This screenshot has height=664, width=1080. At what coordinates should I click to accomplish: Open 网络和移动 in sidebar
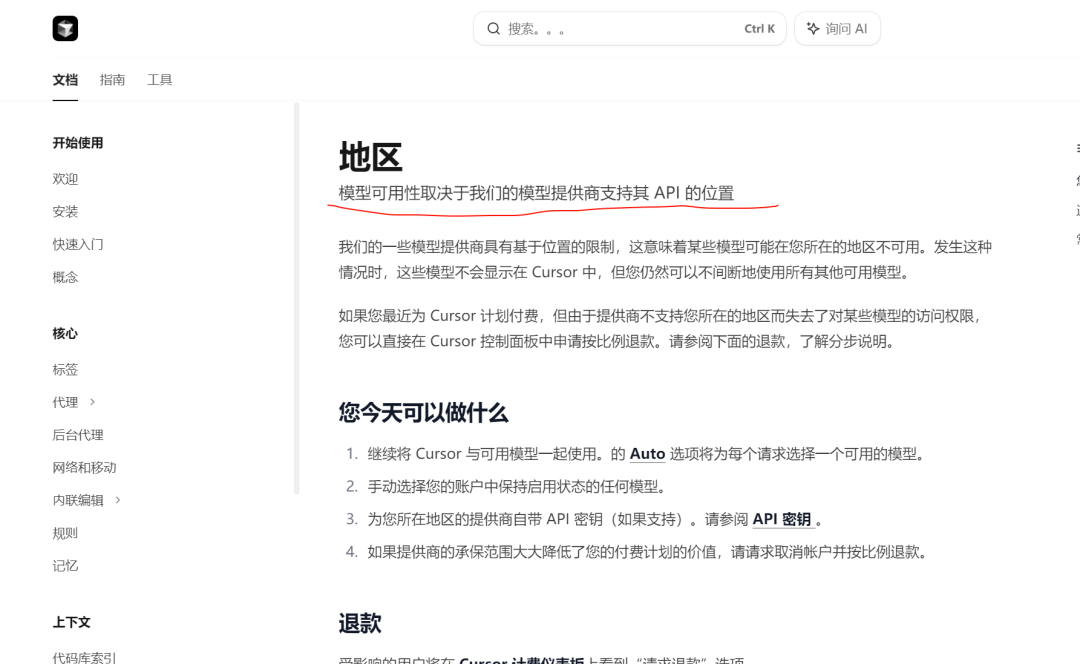coord(85,468)
